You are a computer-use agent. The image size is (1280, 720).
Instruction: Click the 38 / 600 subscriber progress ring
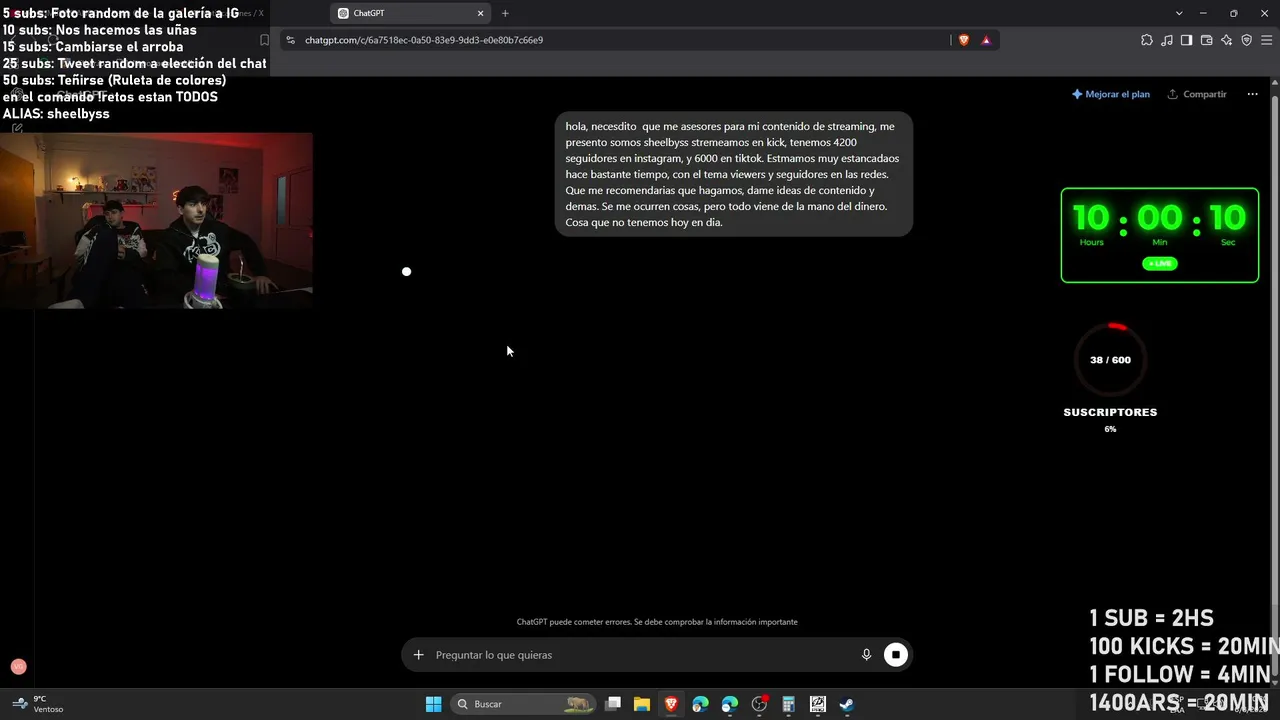[1110, 360]
